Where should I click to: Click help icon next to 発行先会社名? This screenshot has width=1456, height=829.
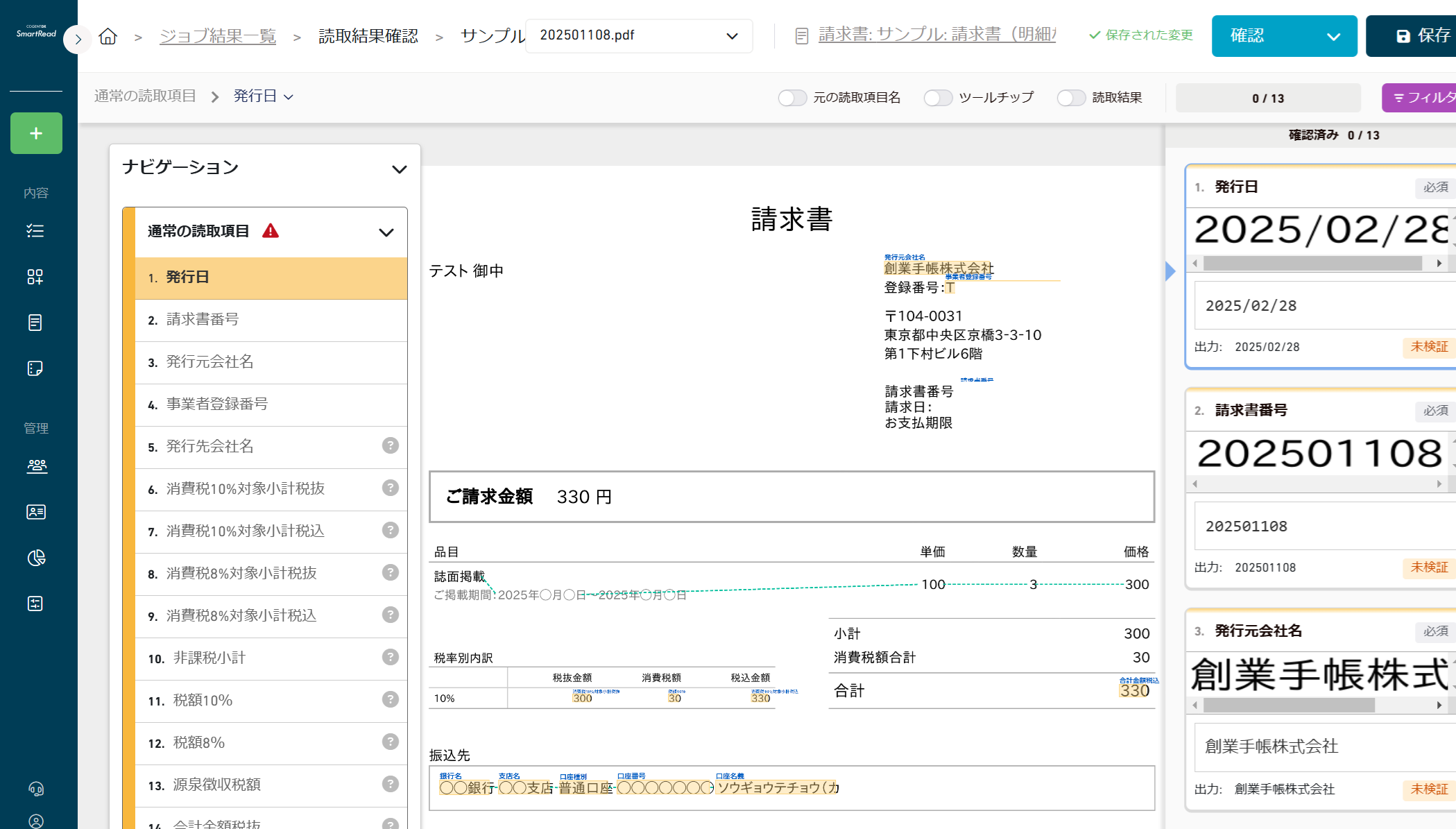pyautogui.click(x=391, y=445)
